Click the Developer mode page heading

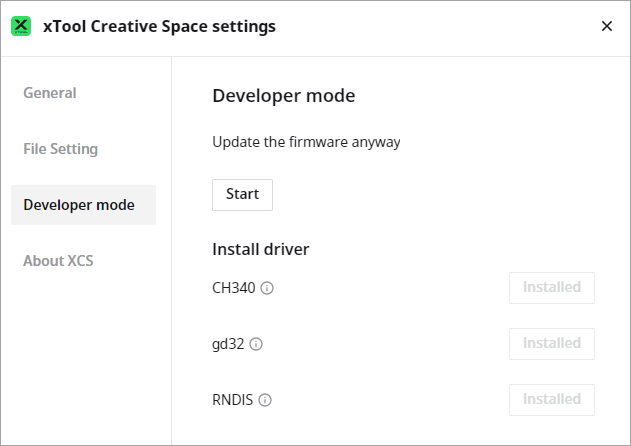coord(284,96)
